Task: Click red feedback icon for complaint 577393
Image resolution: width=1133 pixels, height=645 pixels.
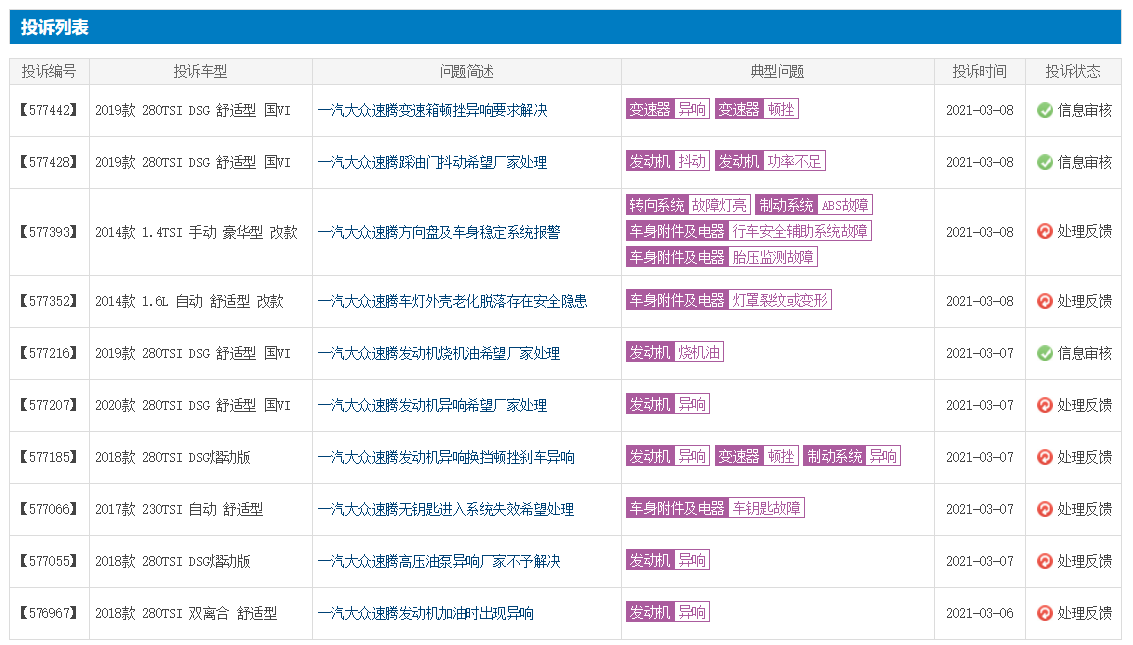Action: tap(1045, 232)
